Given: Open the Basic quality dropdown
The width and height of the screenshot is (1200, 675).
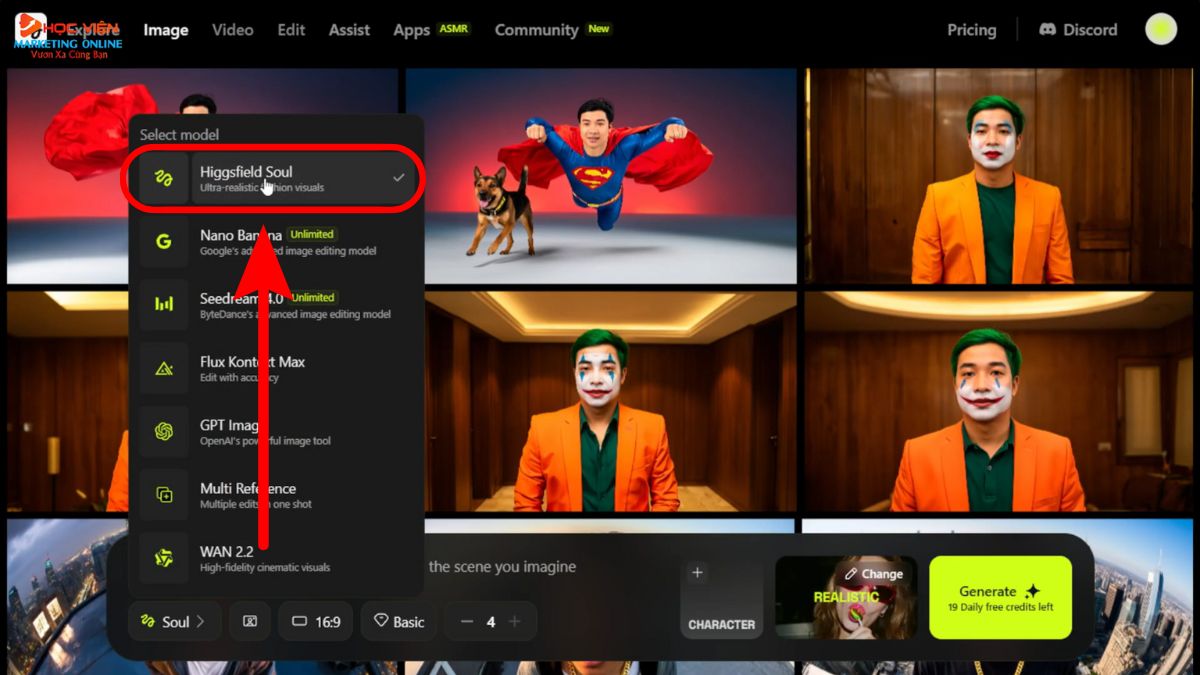Looking at the screenshot, I should coord(399,621).
